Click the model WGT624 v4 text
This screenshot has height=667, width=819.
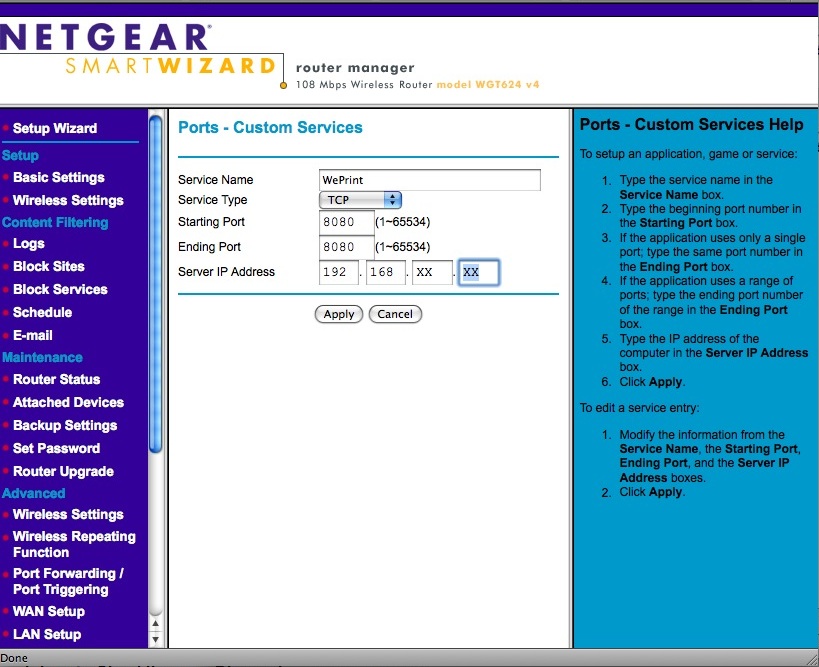point(488,85)
